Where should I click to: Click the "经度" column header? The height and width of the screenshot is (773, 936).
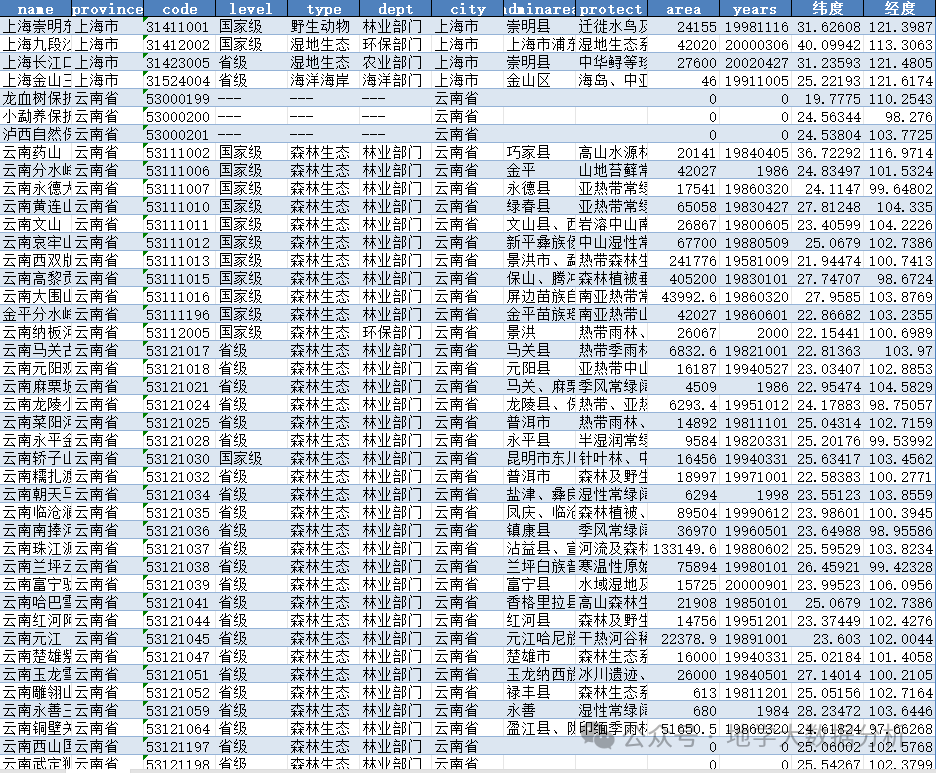point(900,9)
